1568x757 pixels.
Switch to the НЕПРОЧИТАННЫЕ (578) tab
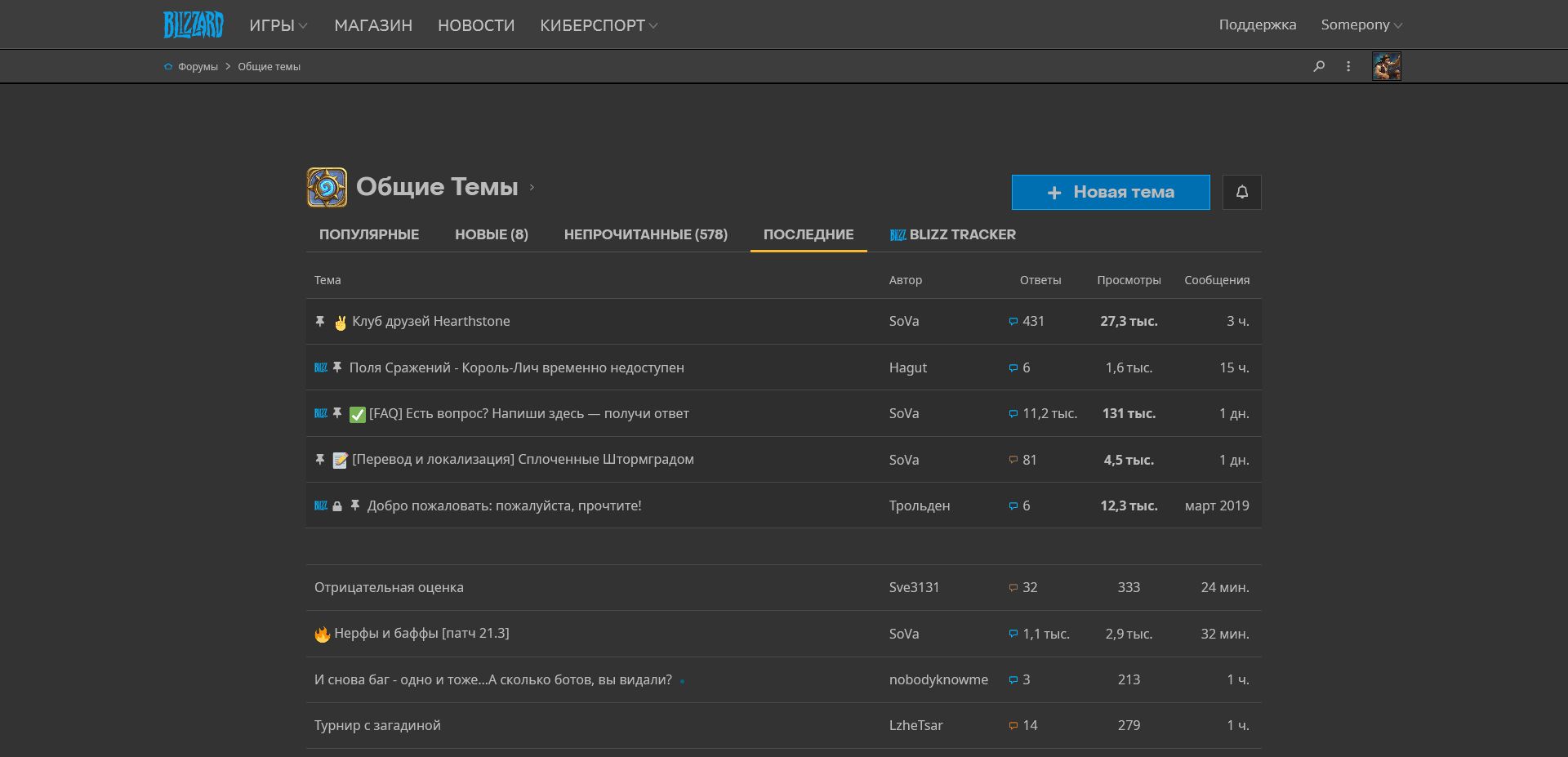tap(646, 234)
